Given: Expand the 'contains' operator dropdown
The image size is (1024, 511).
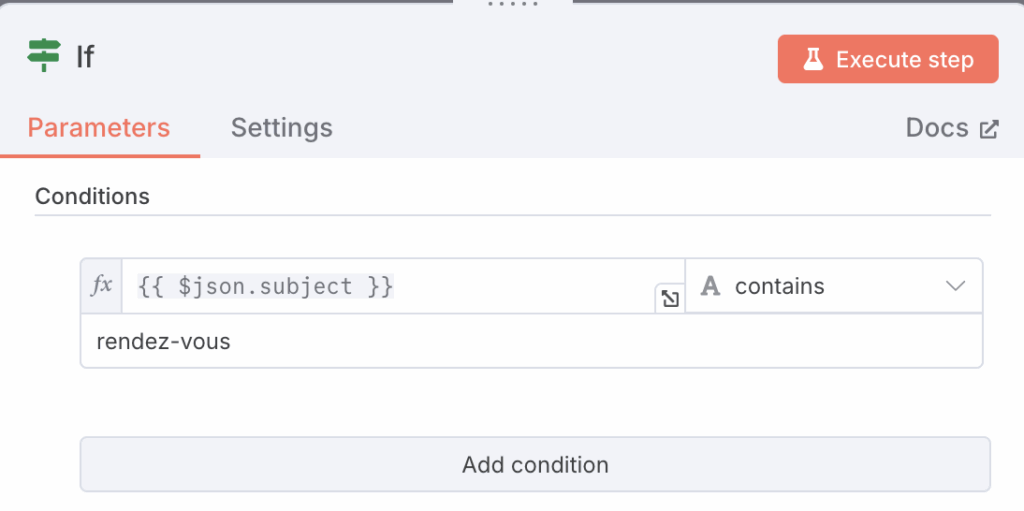Looking at the screenshot, I should point(833,287).
